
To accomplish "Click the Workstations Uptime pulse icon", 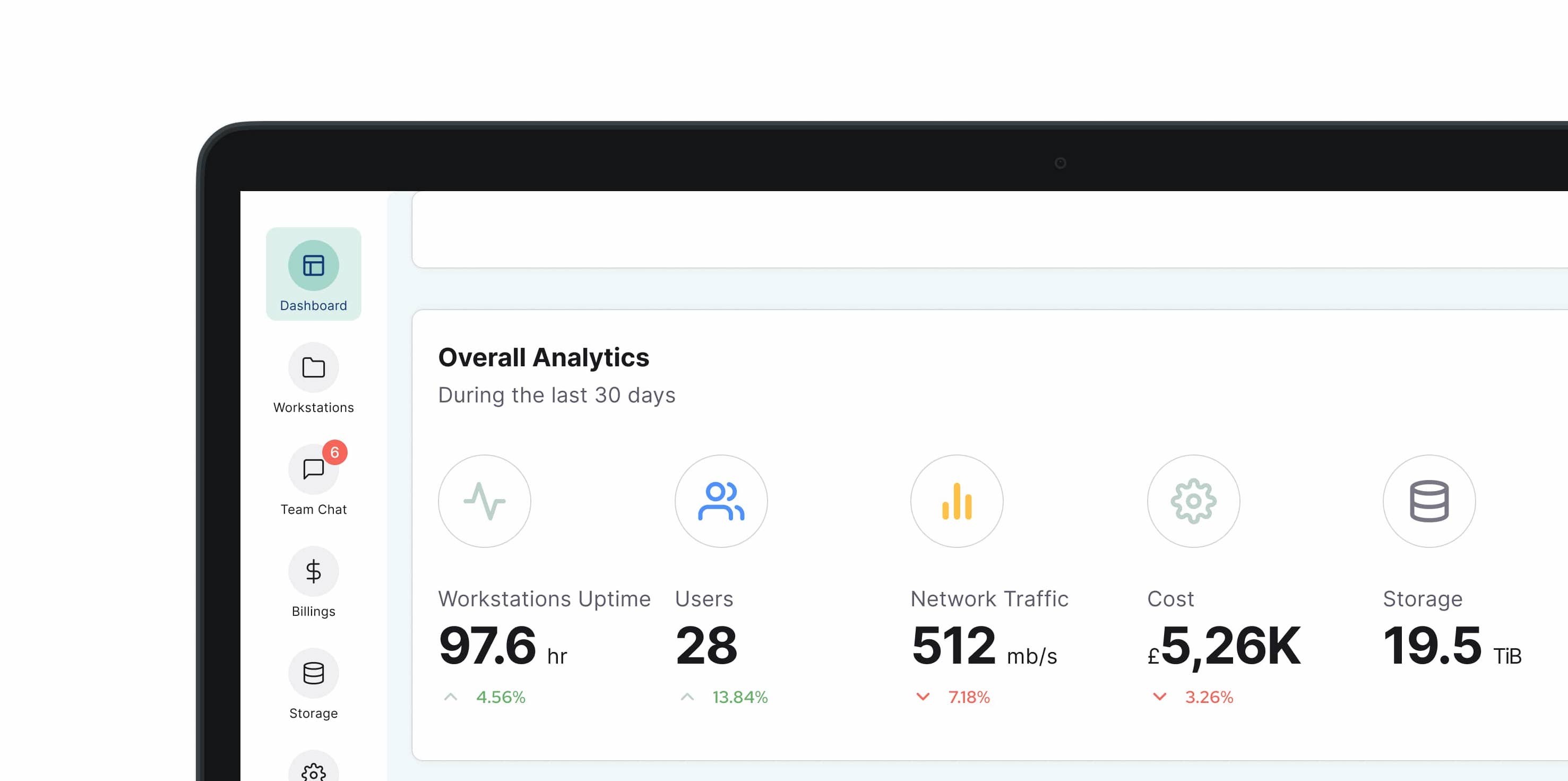I will (485, 501).
